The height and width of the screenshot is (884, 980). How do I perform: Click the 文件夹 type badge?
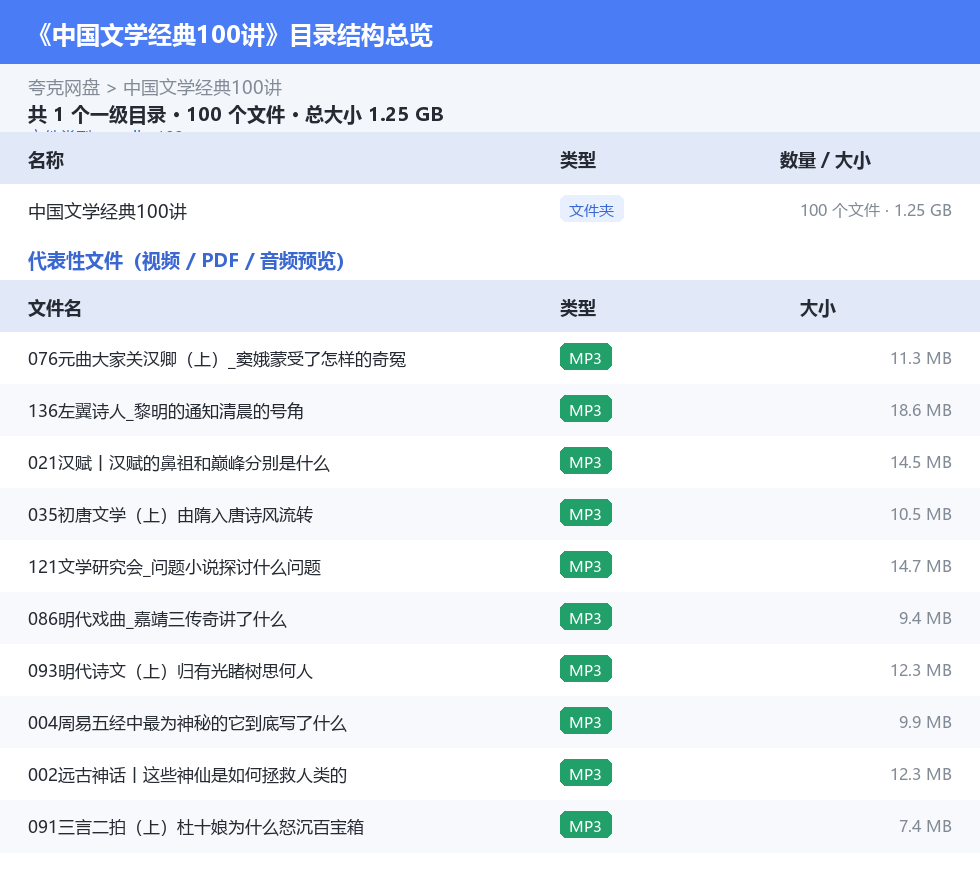(x=591, y=210)
